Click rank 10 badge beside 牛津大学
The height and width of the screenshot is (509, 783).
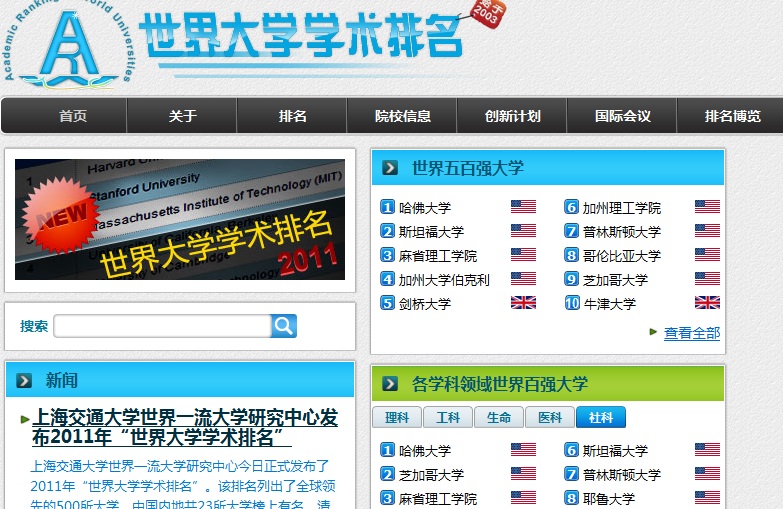click(572, 303)
